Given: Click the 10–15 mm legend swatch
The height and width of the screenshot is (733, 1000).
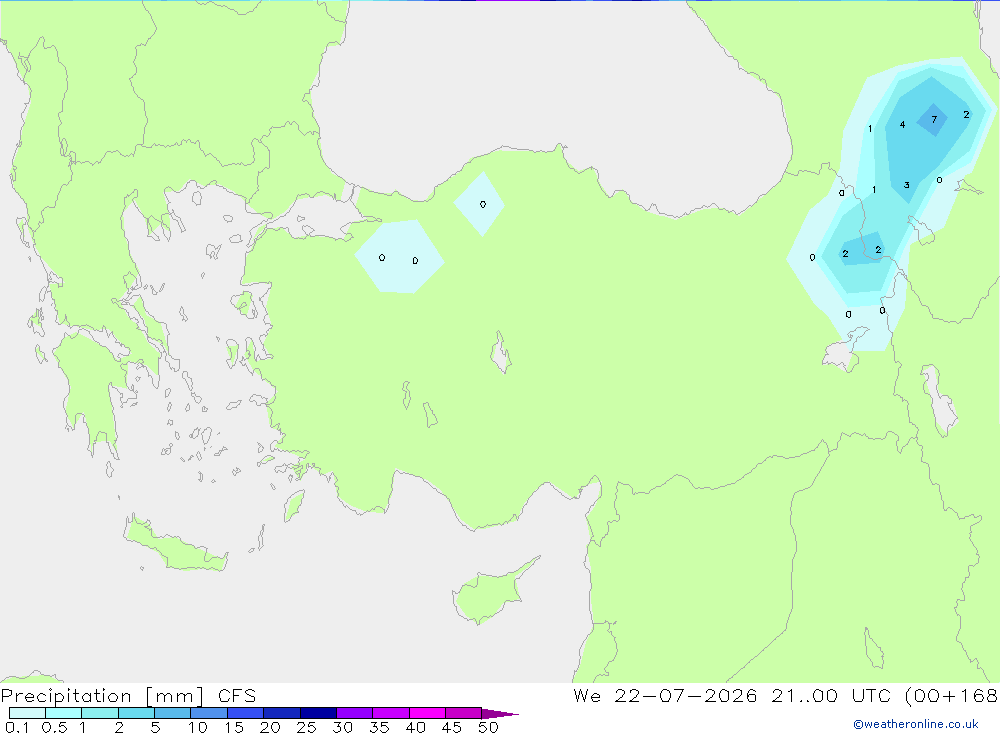Looking at the screenshot, I should point(209,713).
